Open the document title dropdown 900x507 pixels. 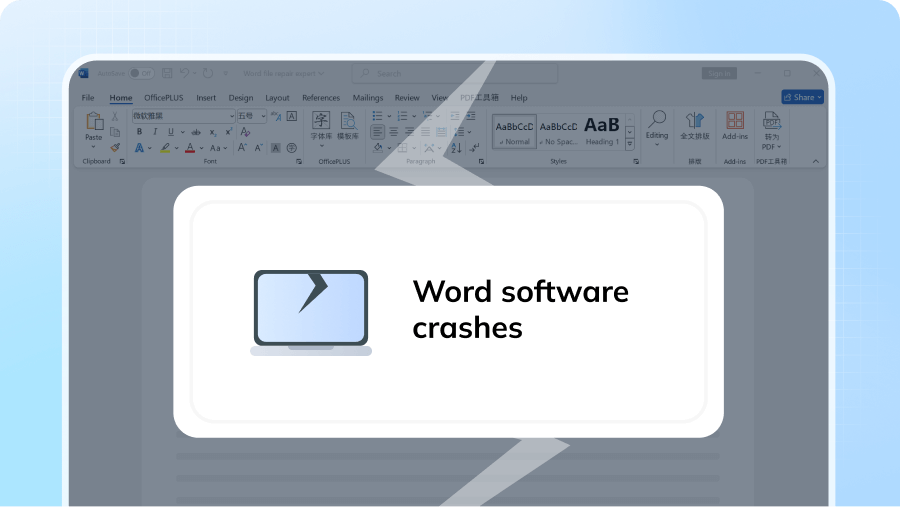point(321,73)
